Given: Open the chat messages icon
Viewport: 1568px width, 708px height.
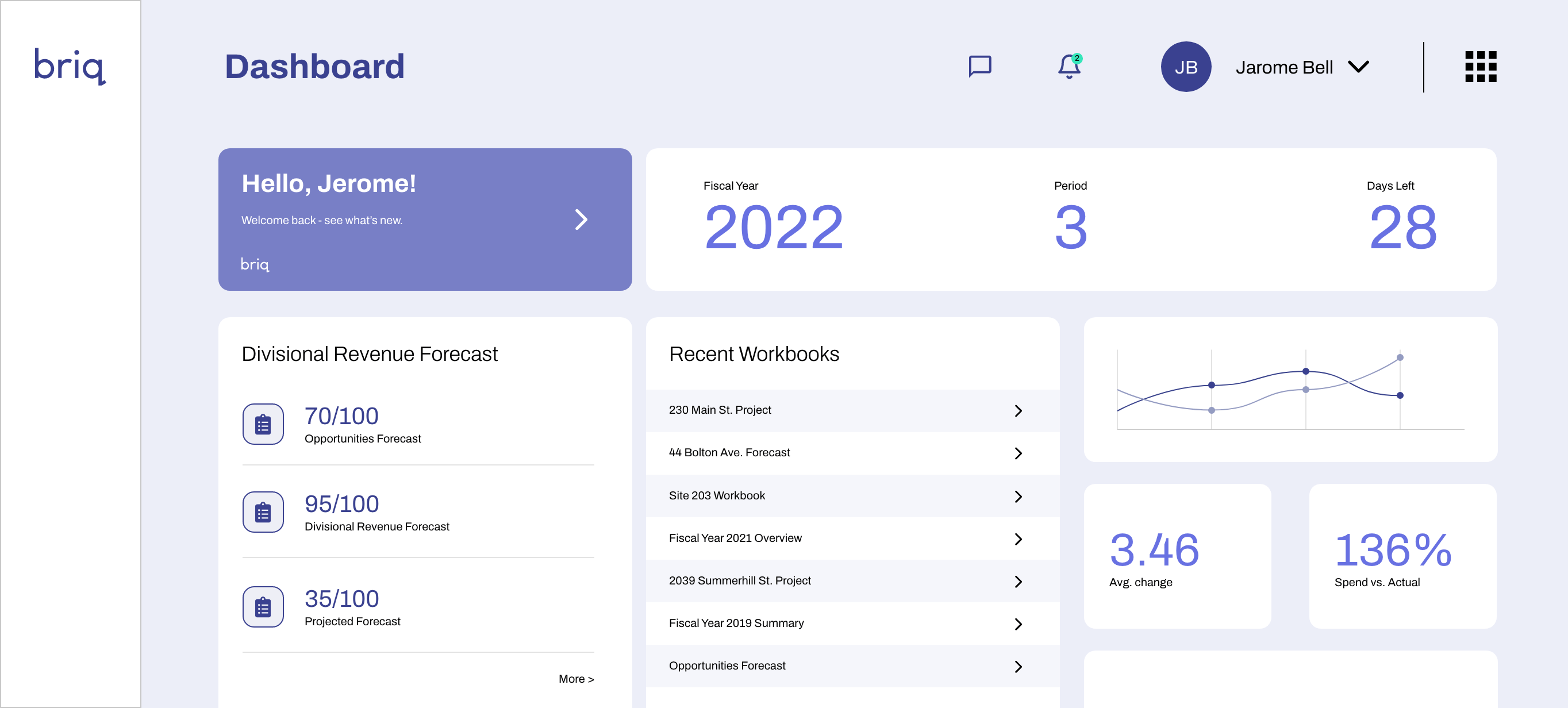Looking at the screenshot, I should 979,66.
